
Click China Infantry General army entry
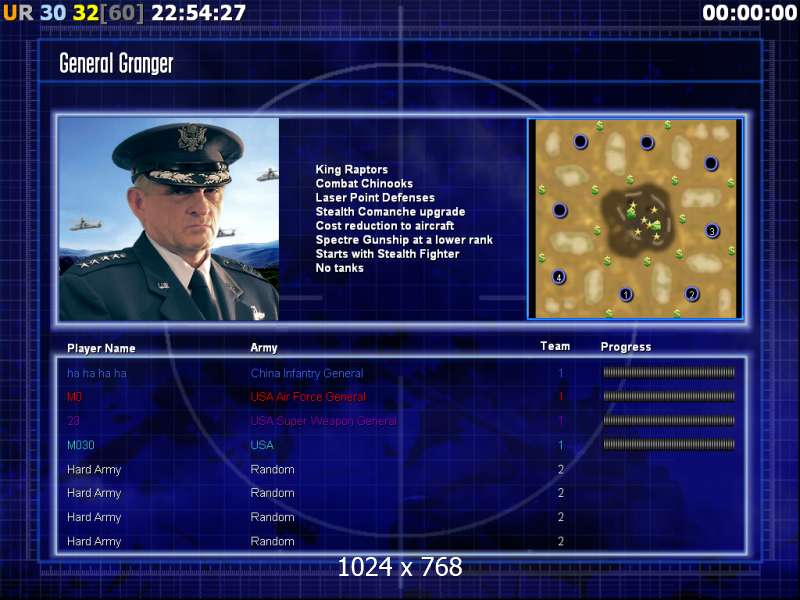coord(307,373)
